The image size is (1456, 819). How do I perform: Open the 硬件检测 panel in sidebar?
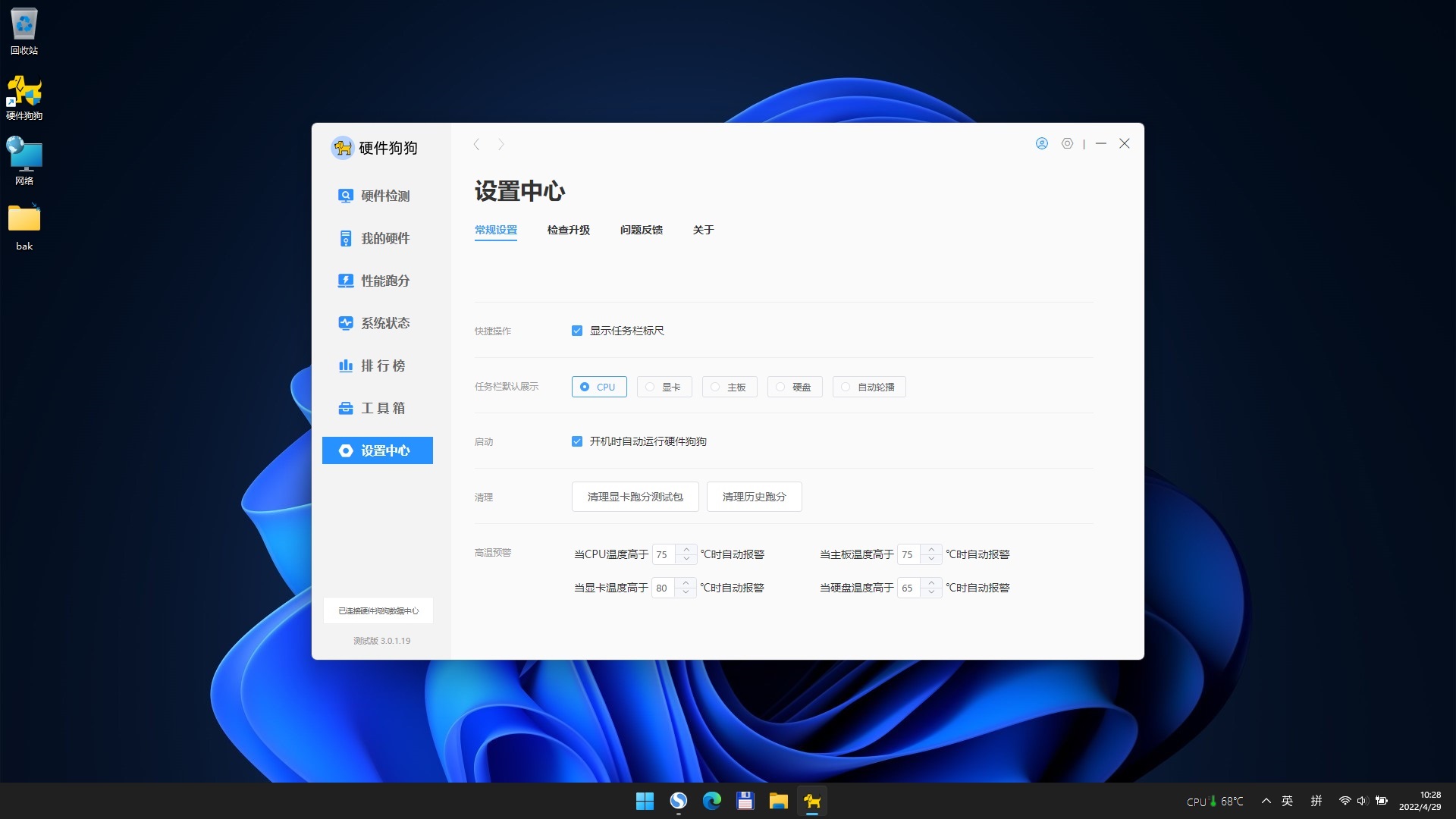(384, 195)
